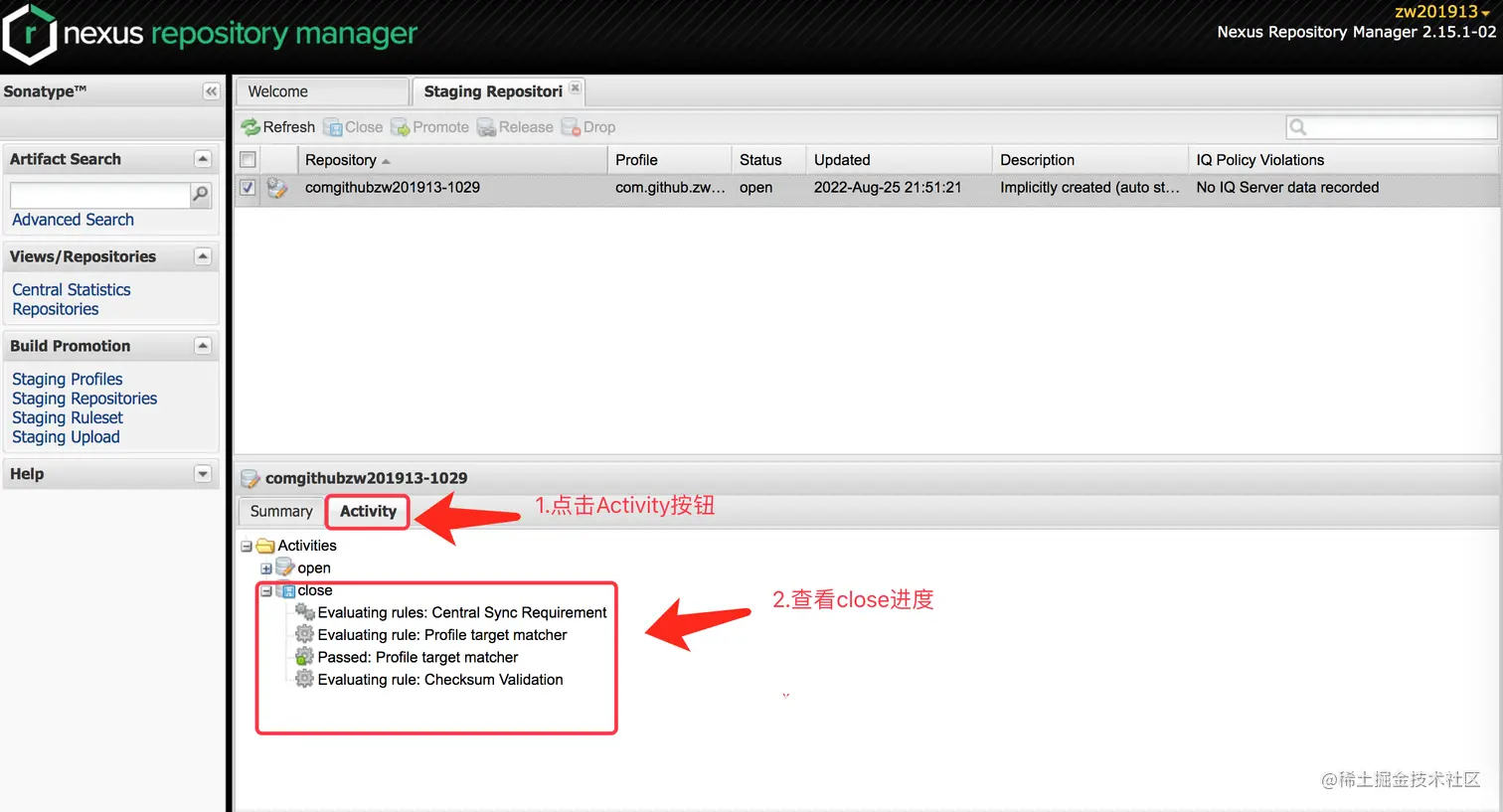This screenshot has width=1503, height=812.
Task: Click the magnifier icon in Artifact Search
Action: click(201, 194)
